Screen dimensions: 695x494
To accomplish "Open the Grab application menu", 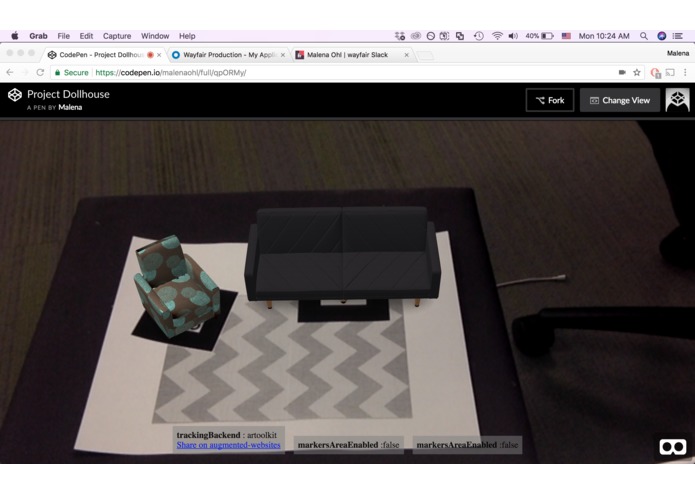I will click(x=38, y=36).
